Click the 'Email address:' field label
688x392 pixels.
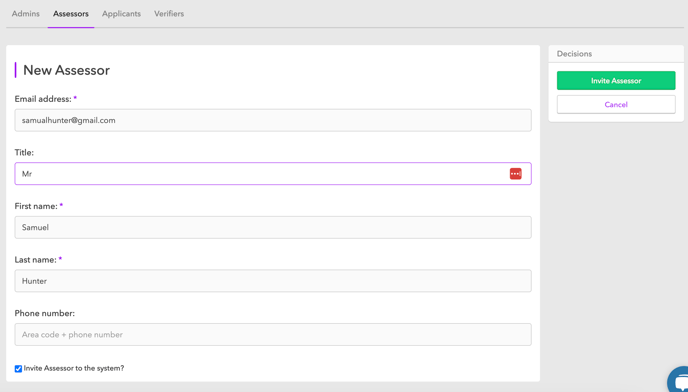coord(43,99)
